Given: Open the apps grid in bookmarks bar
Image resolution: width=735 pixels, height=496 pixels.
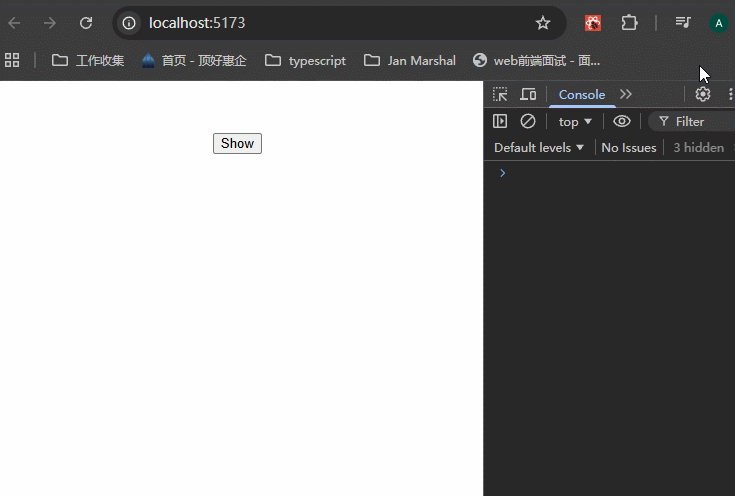Looking at the screenshot, I should click(x=13, y=60).
